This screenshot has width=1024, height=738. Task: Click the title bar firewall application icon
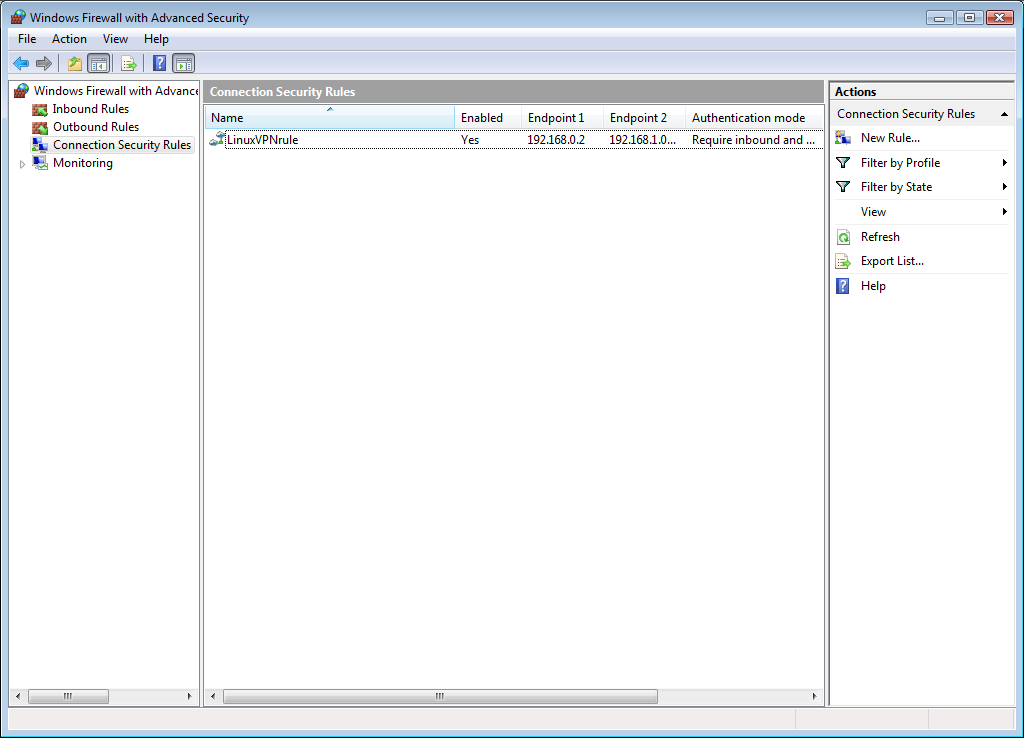(x=18, y=17)
